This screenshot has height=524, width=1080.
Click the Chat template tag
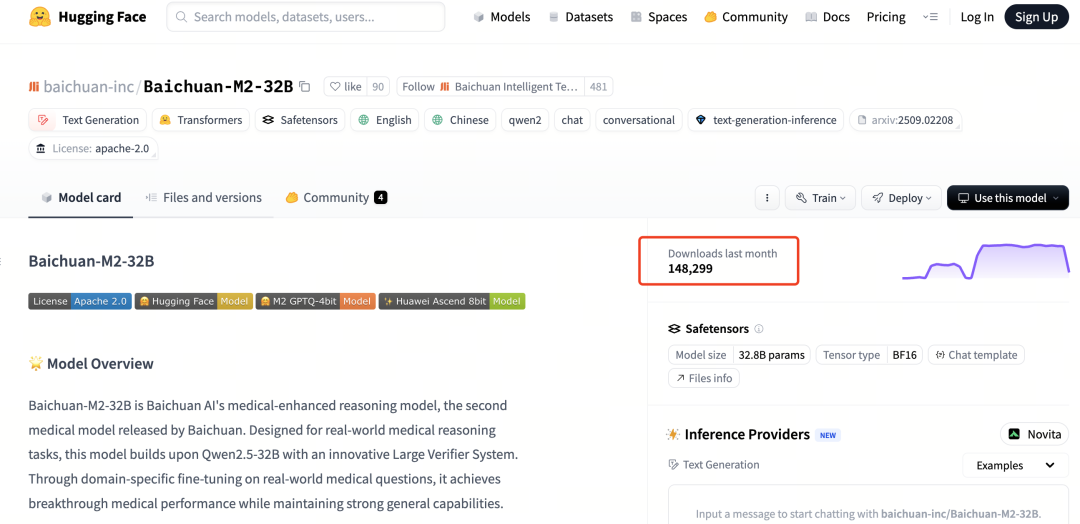(x=975, y=355)
